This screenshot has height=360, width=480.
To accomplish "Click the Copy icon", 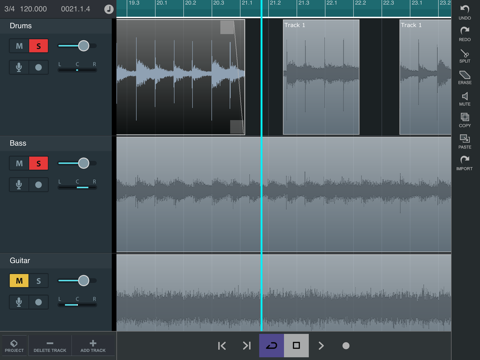I will tap(465, 120).
